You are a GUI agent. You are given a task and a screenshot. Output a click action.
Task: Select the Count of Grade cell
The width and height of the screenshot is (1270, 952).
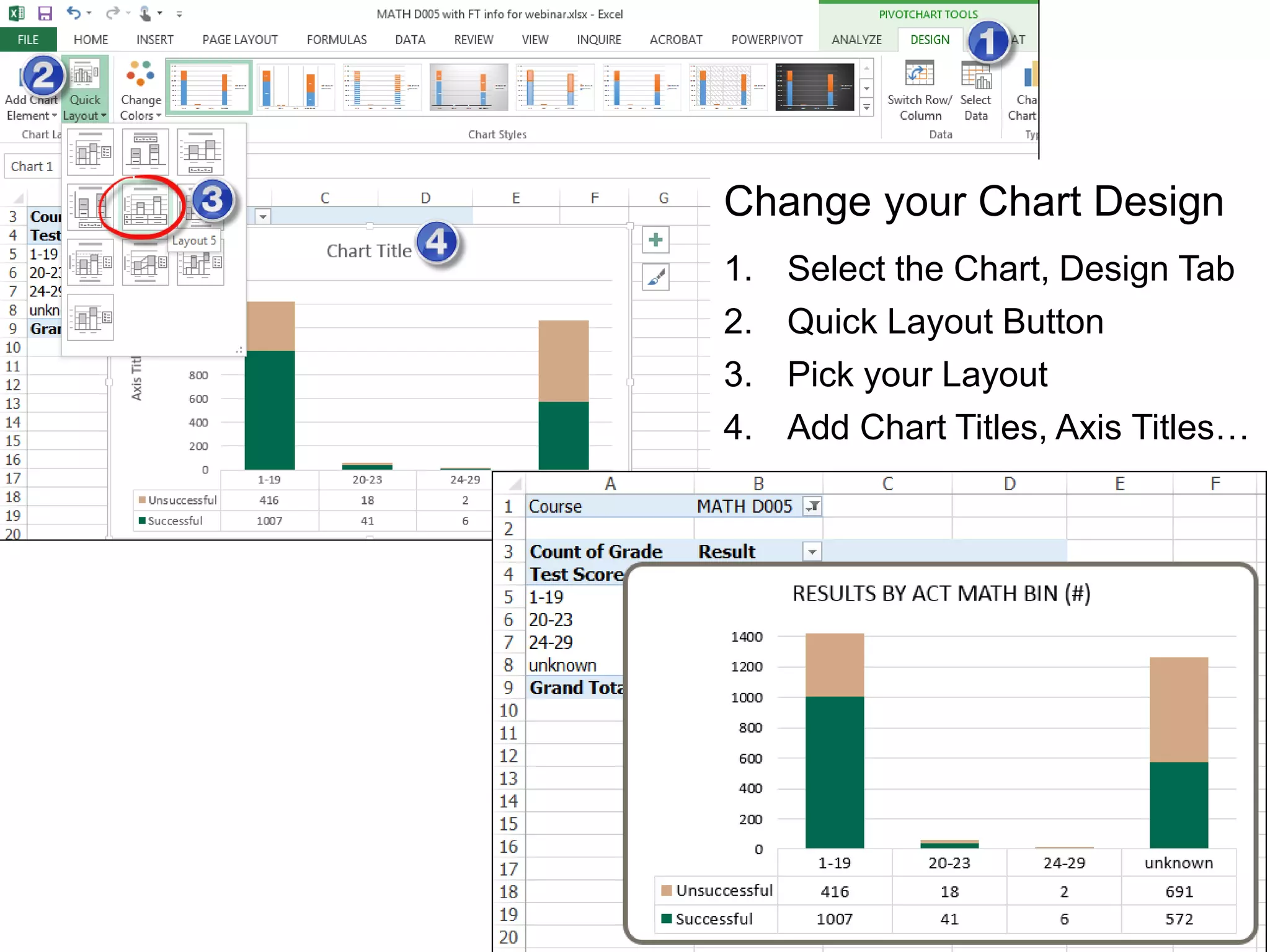[610, 552]
